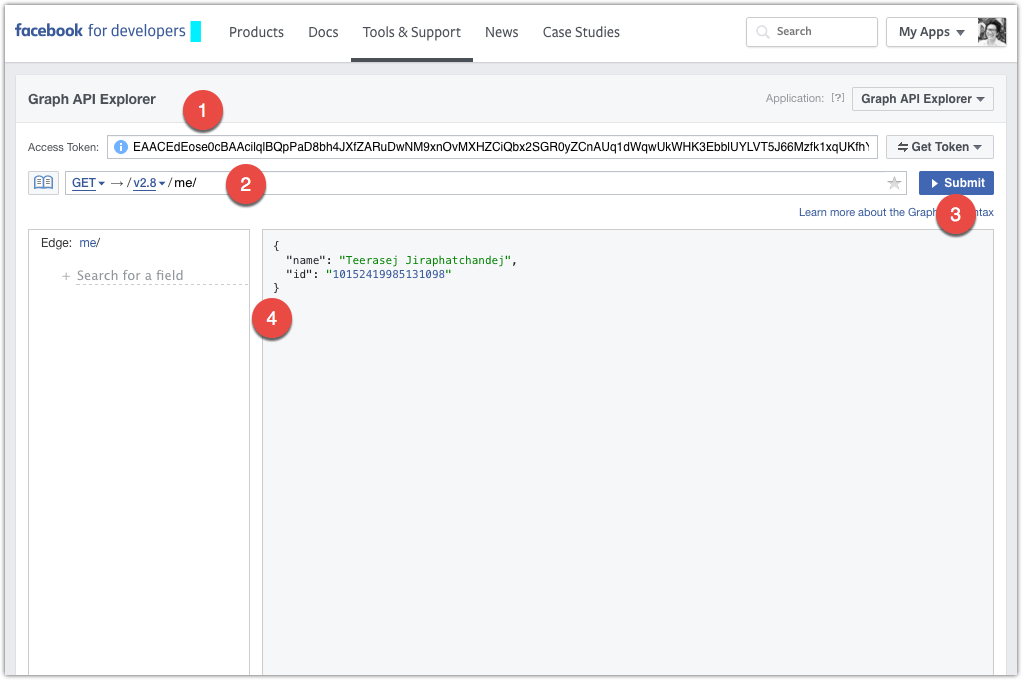Click your profile picture
The width and height of the screenshot is (1022, 680).
[990, 31]
